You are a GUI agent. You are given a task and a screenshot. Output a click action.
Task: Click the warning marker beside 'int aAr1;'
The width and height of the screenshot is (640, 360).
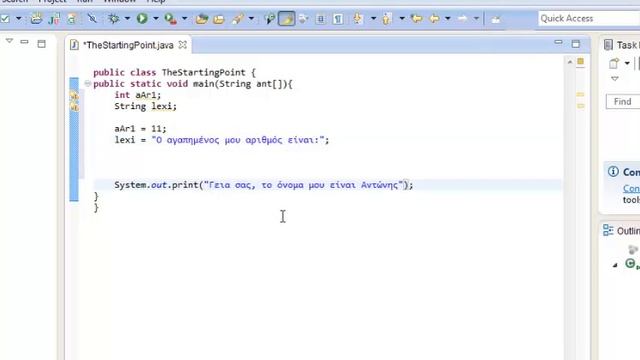pos(74,96)
